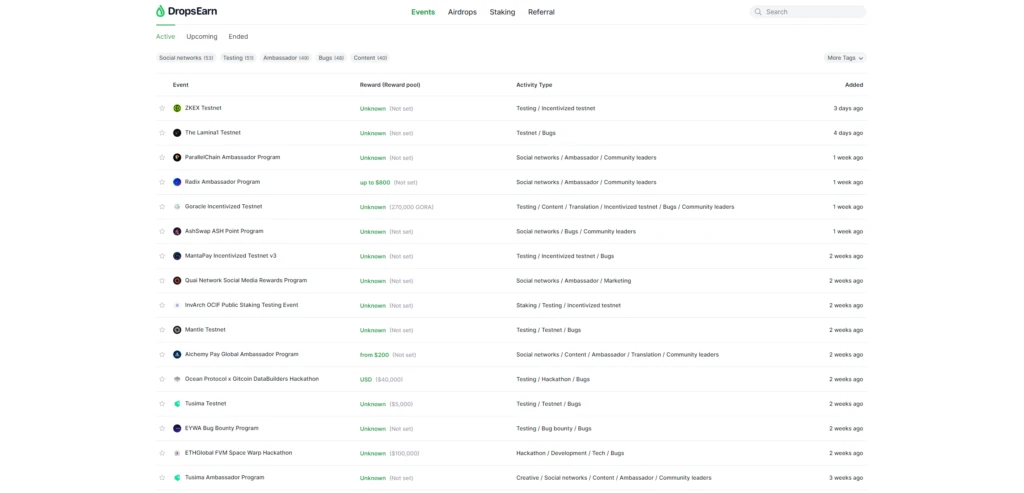Filter by Social networks tag
Image resolution: width=1024 pixels, height=493 pixels.
[186, 58]
